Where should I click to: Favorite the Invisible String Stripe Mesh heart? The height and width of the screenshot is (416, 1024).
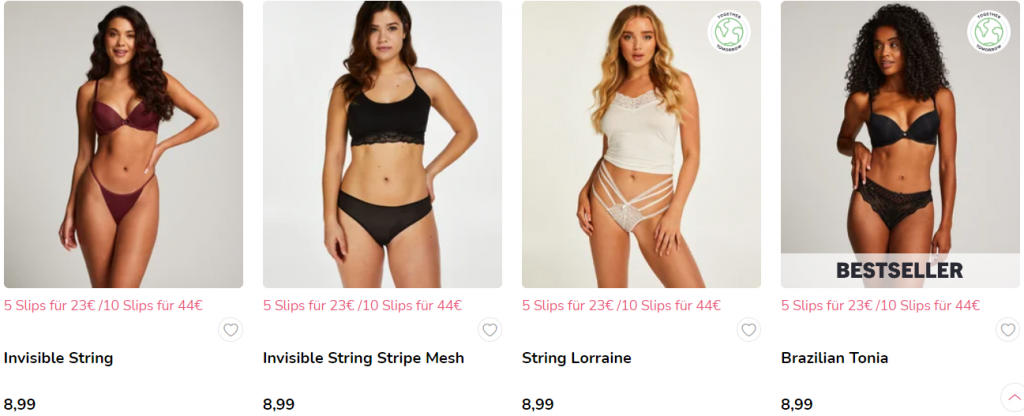coord(490,330)
